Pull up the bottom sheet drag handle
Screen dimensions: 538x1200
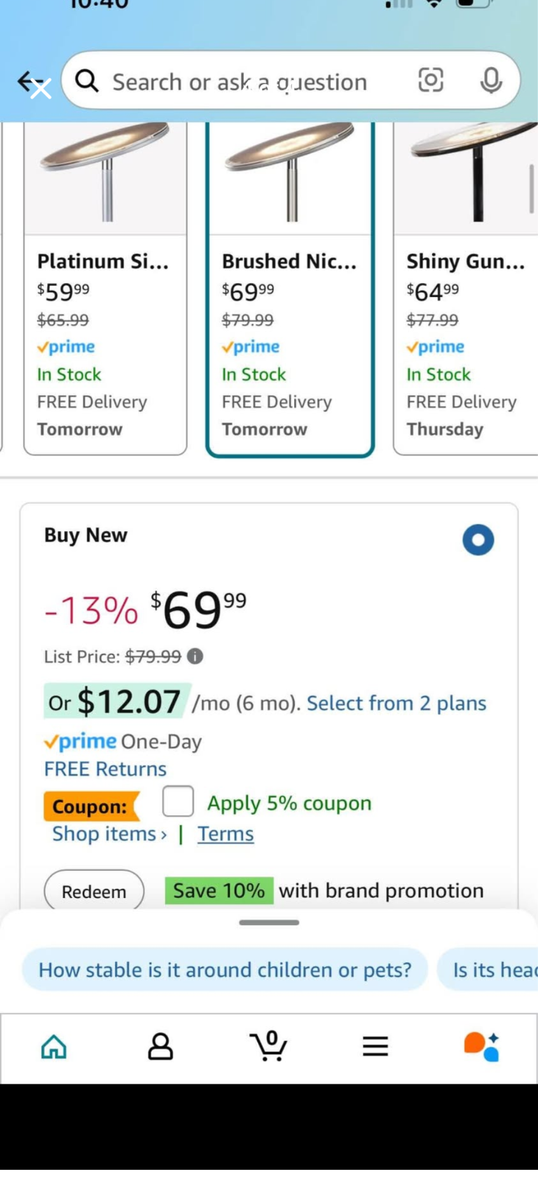[269, 922]
